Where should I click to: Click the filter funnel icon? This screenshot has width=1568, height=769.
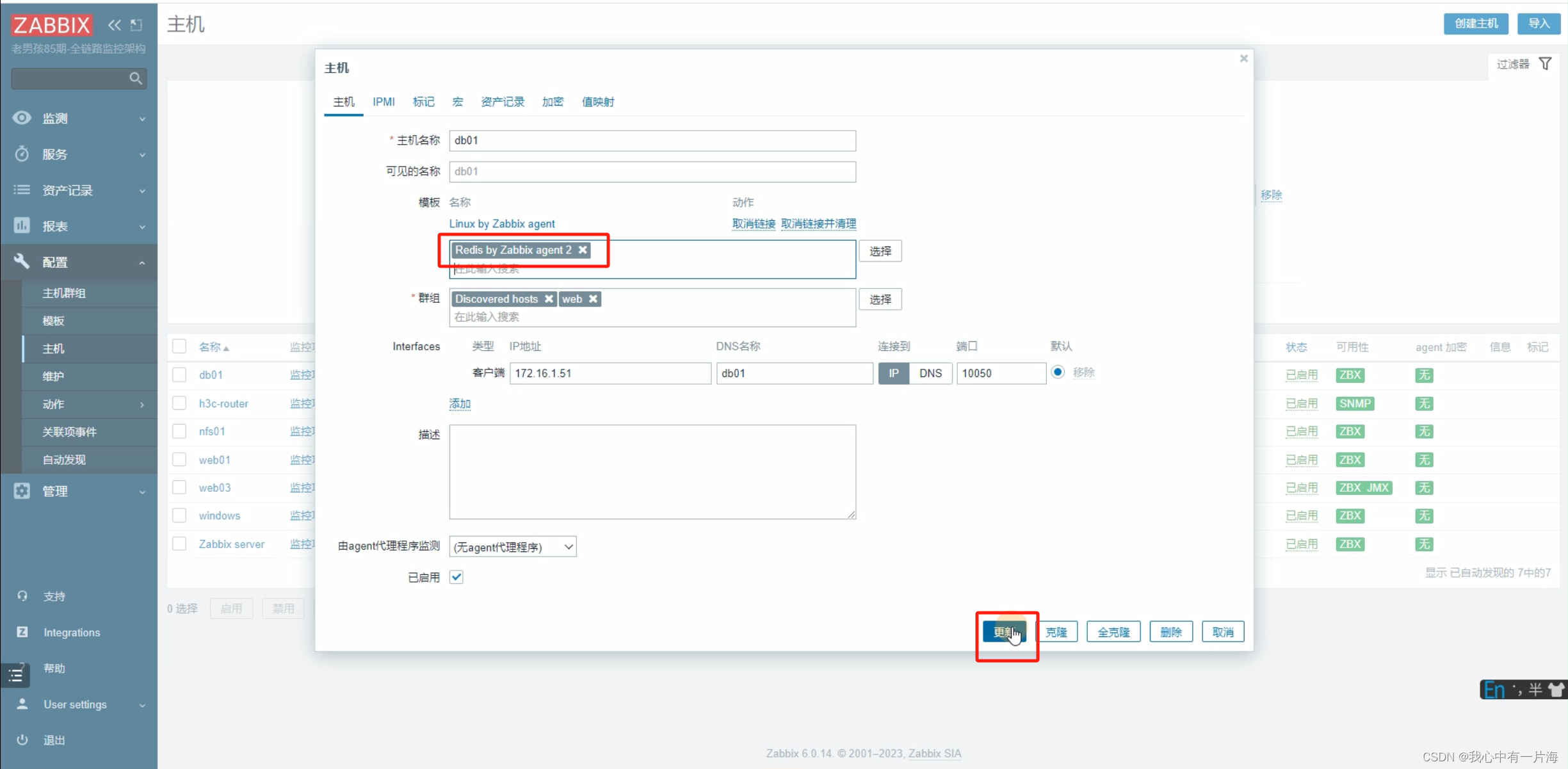1546,63
